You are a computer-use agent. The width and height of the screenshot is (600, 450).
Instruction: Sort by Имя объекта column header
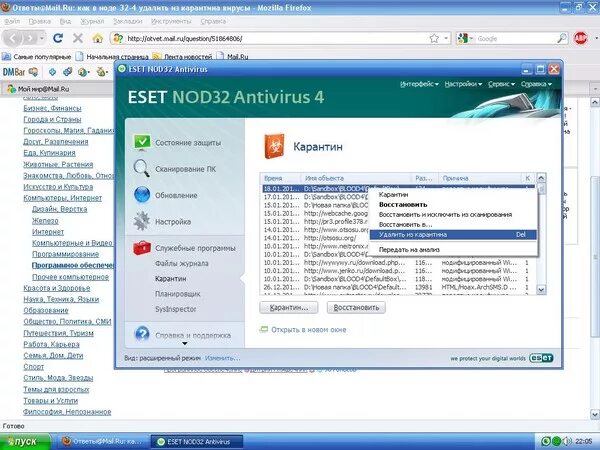[x=356, y=178]
